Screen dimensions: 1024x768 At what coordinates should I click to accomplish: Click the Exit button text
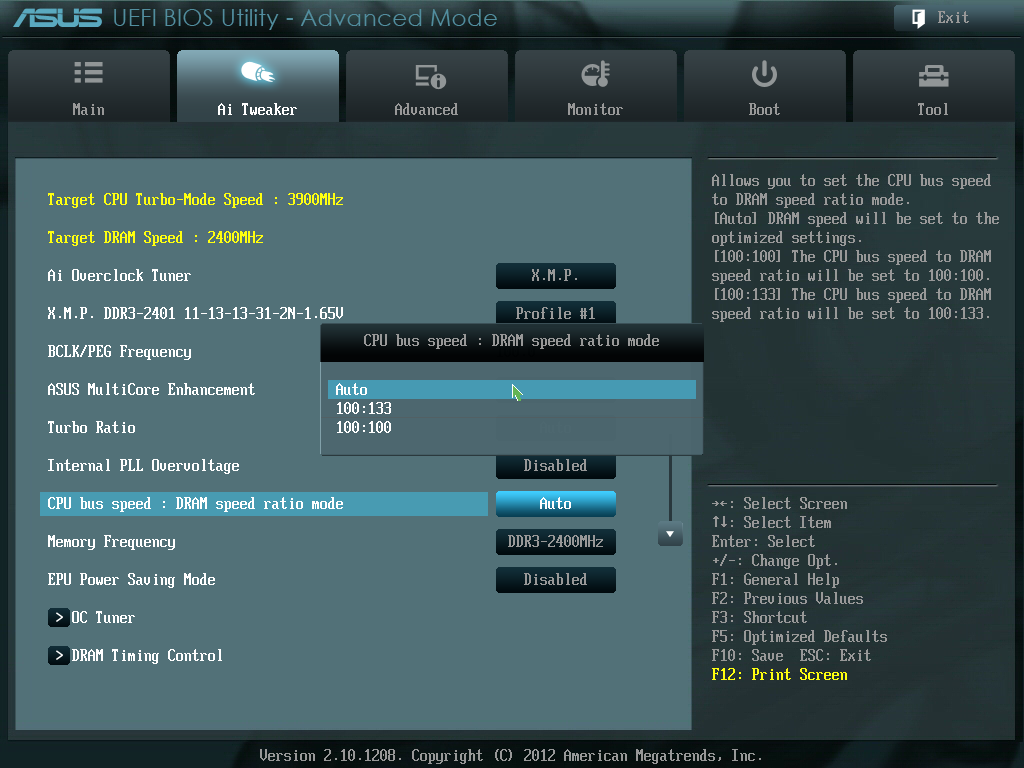coord(953,18)
